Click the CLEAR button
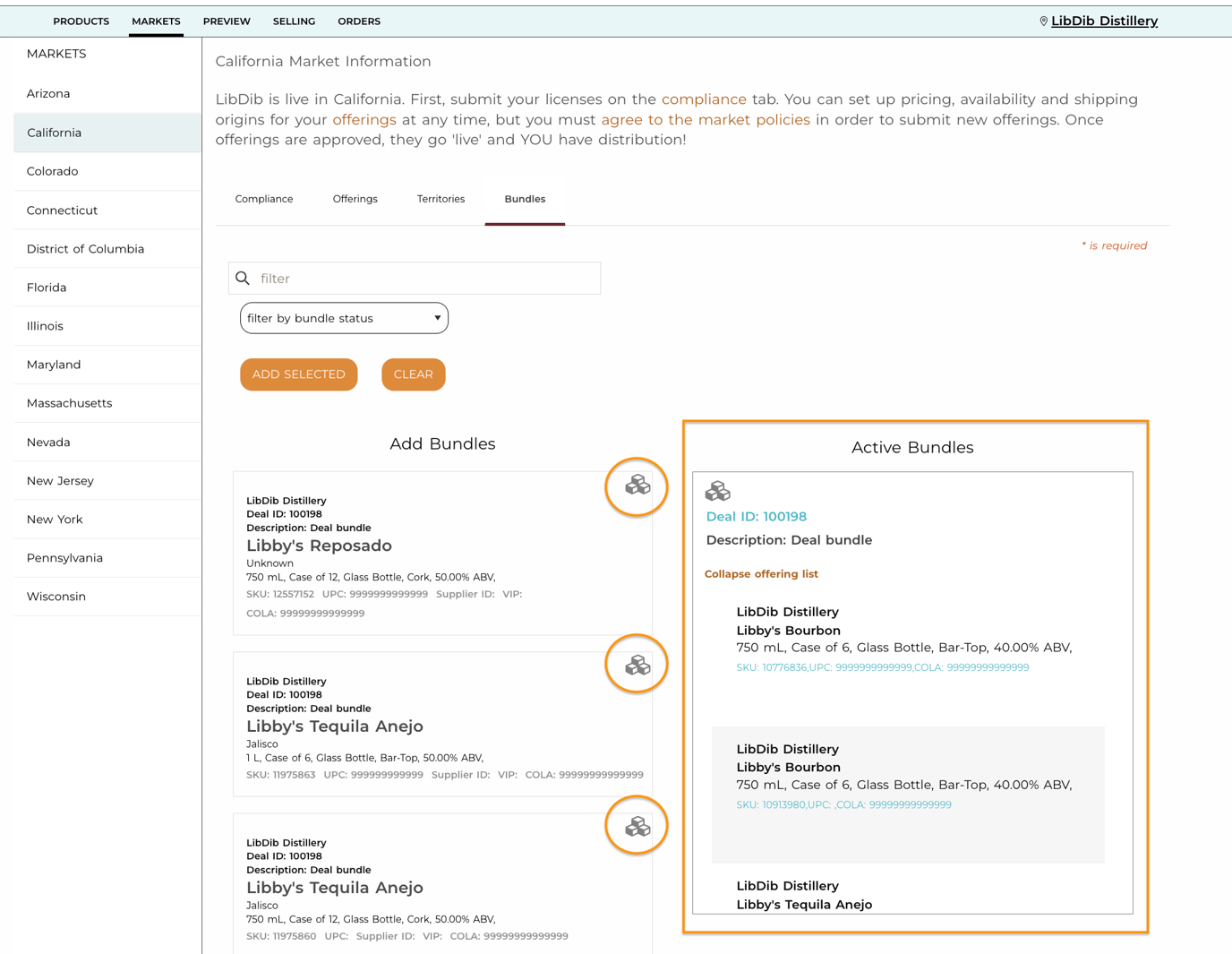This screenshot has height=954, width=1232. pyautogui.click(x=414, y=374)
